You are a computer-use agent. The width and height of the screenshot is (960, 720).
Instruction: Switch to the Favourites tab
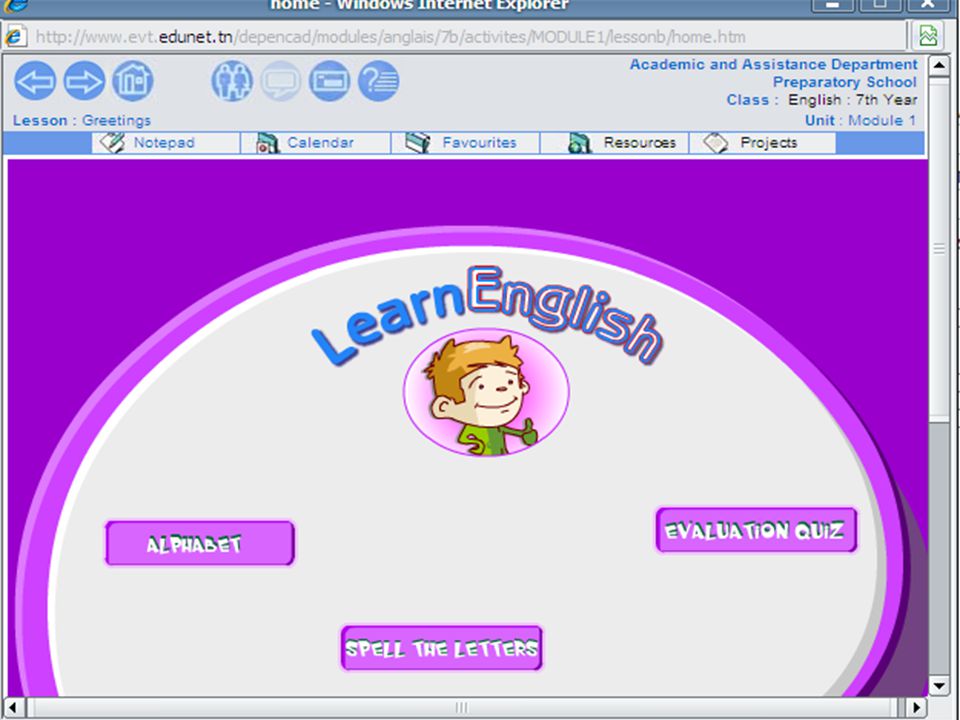[465, 143]
